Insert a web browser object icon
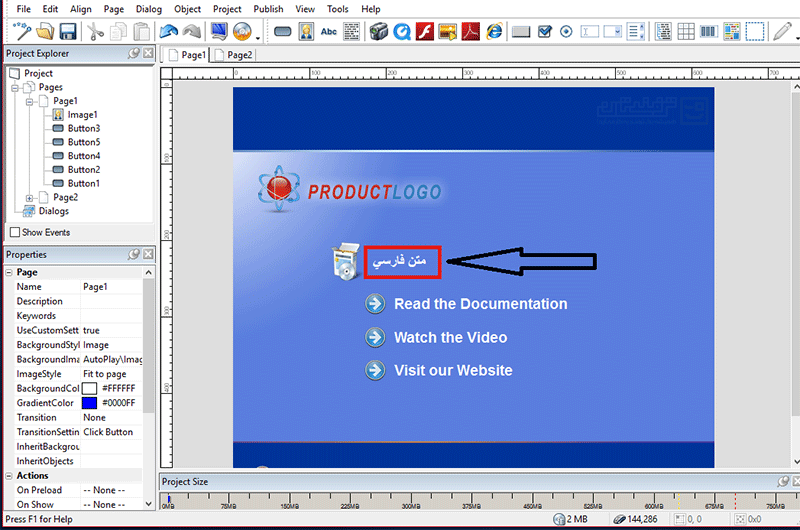 [494, 32]
